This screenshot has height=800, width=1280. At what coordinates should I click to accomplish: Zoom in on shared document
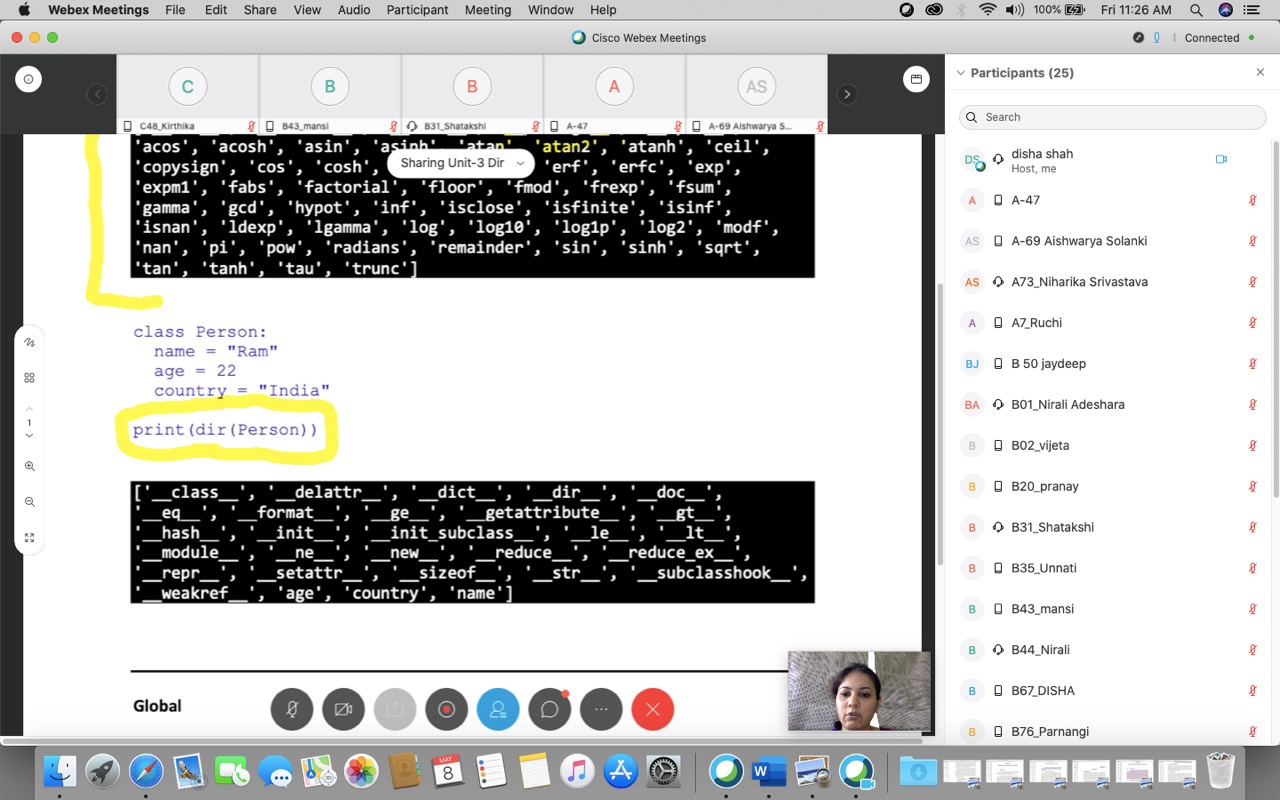[x=29, y=466]
